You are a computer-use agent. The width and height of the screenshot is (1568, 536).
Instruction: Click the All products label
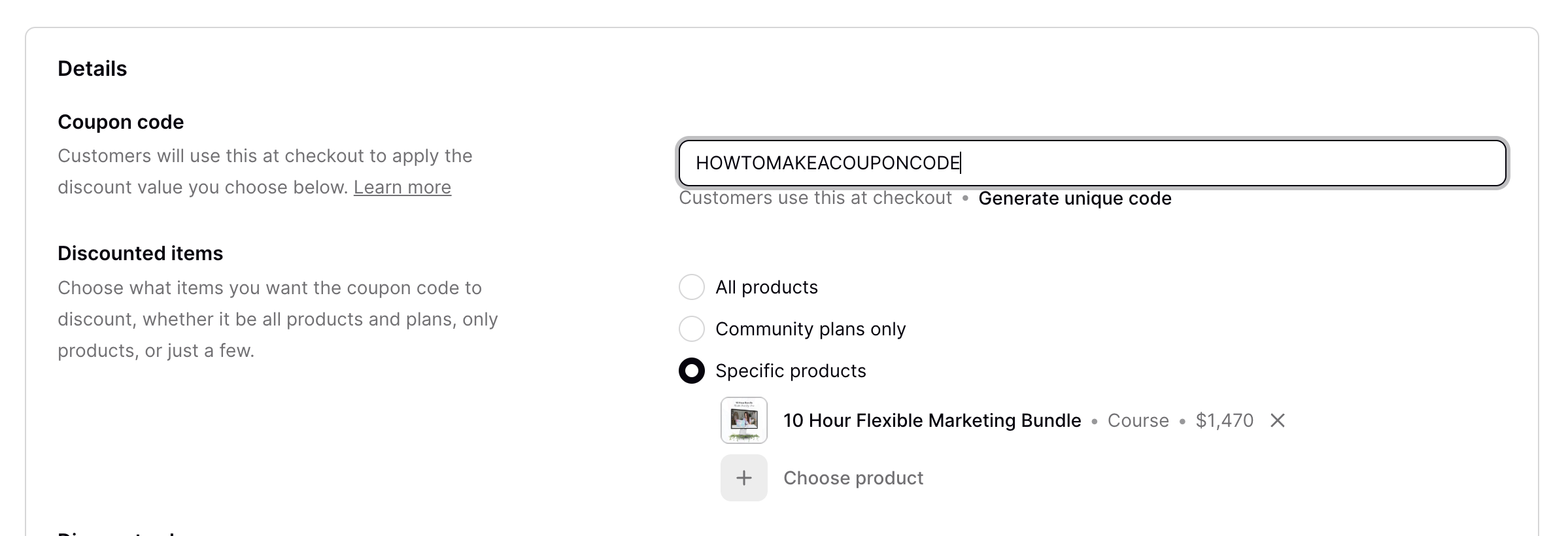[766, 287]
